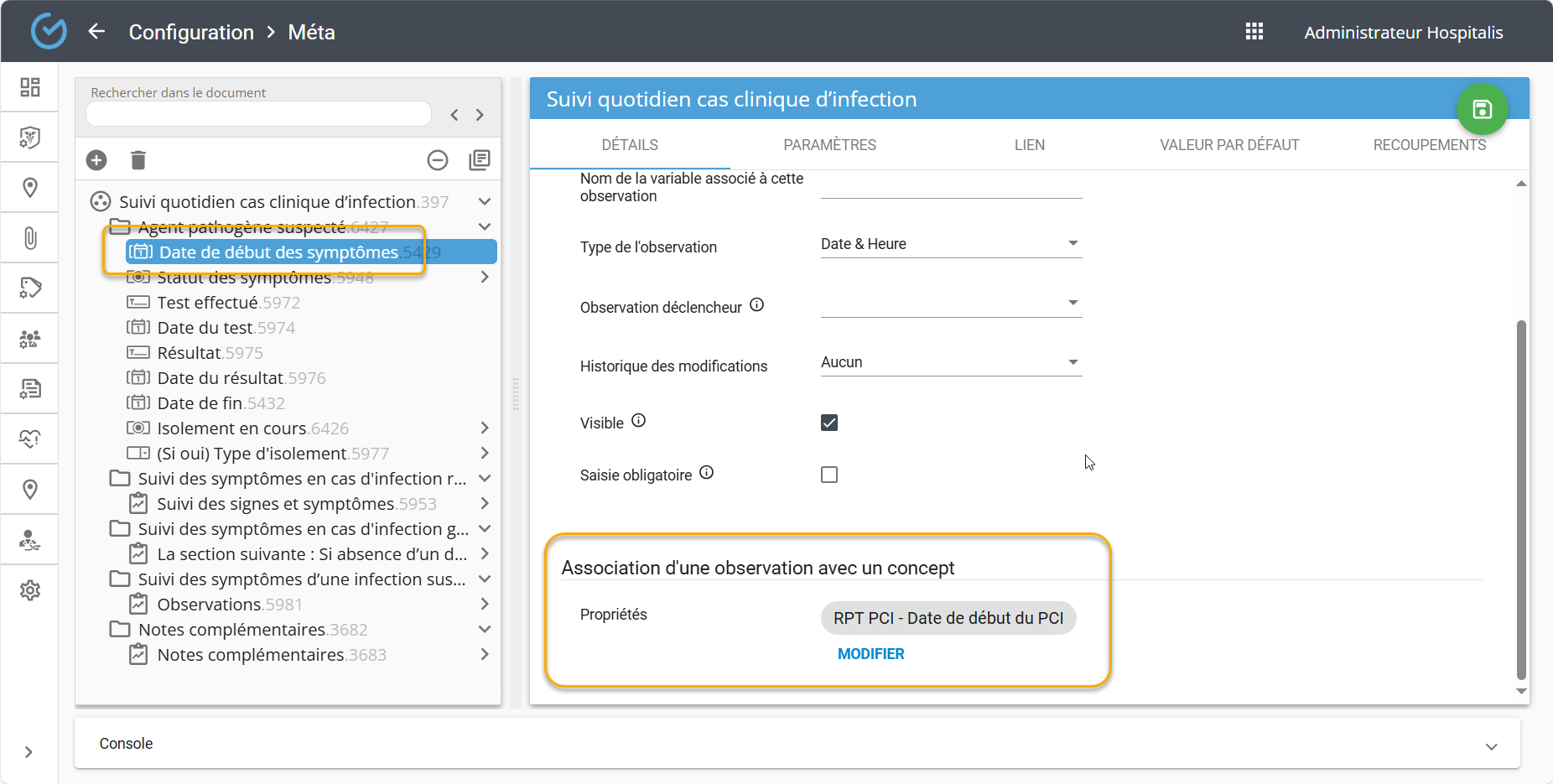Open the VALEUR PAR DÉFAUT tab
The height and width of the screenshot is (784, 1553).
tap(1228, 145)
